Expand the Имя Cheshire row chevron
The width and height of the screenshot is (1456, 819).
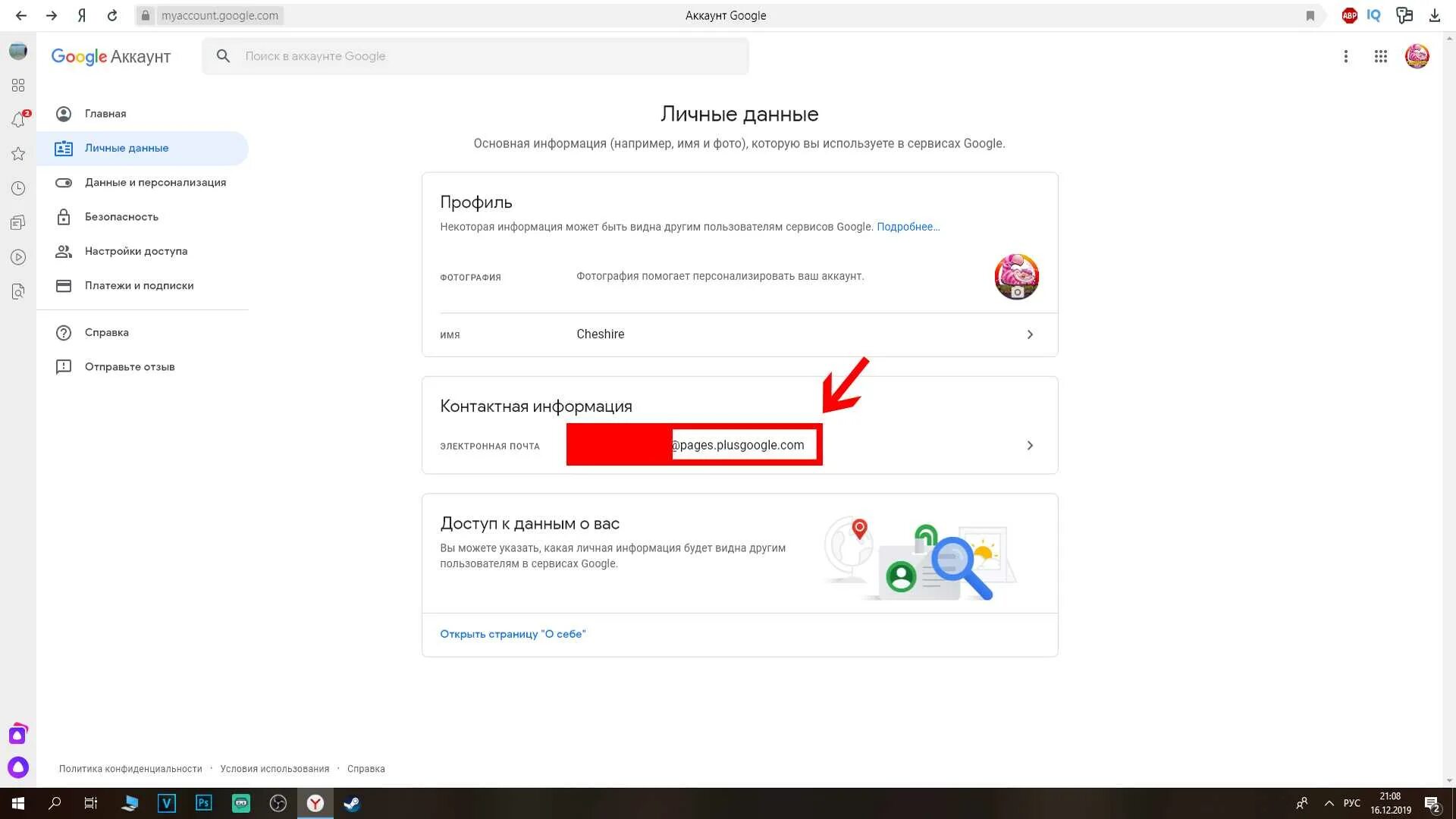(1029, 334)
